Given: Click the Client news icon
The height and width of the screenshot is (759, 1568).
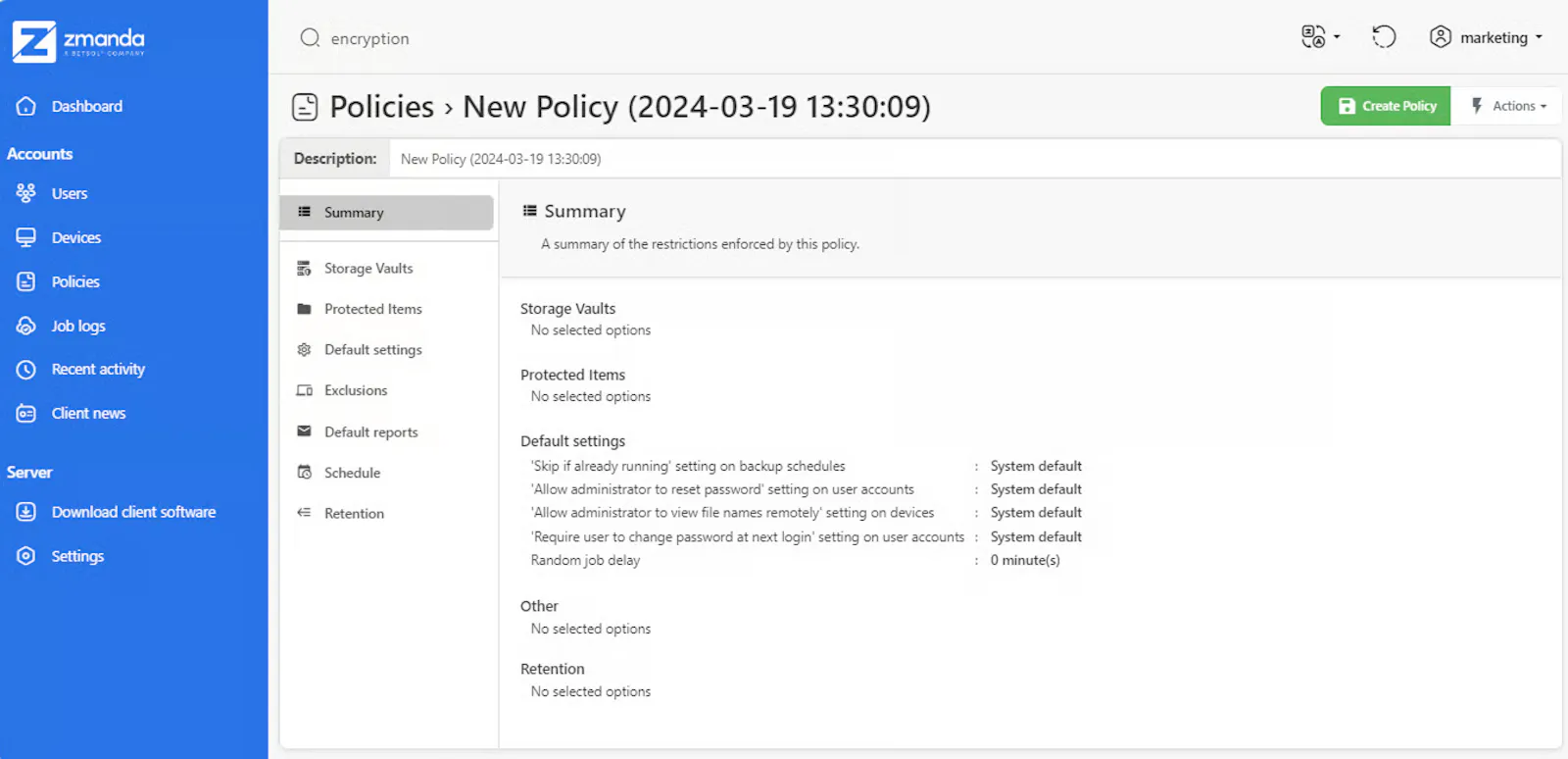Looking at the screenshot, I should click(x=26, y=414).
